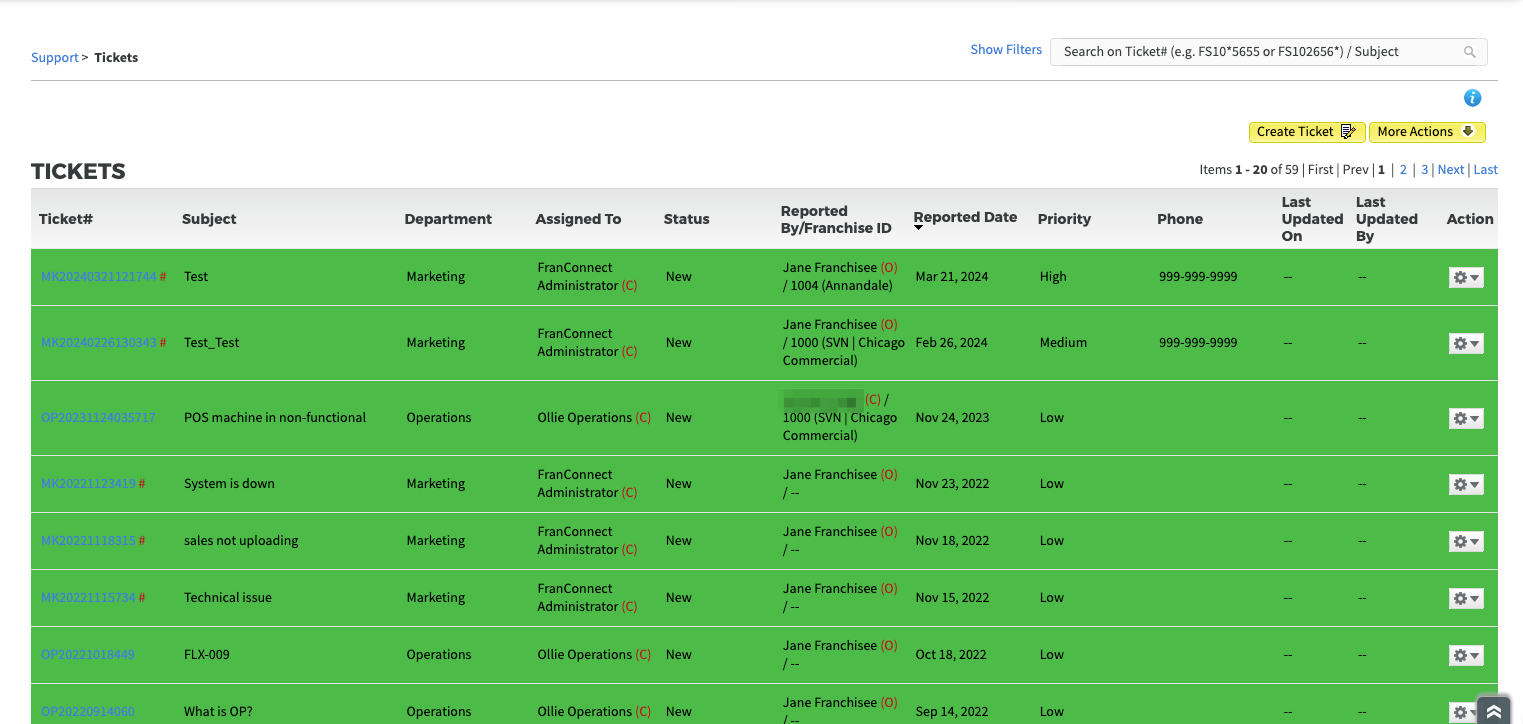1523x724 pixels.
Task: Open ticket MK20240226130343
Action: [x=99, y=342]
